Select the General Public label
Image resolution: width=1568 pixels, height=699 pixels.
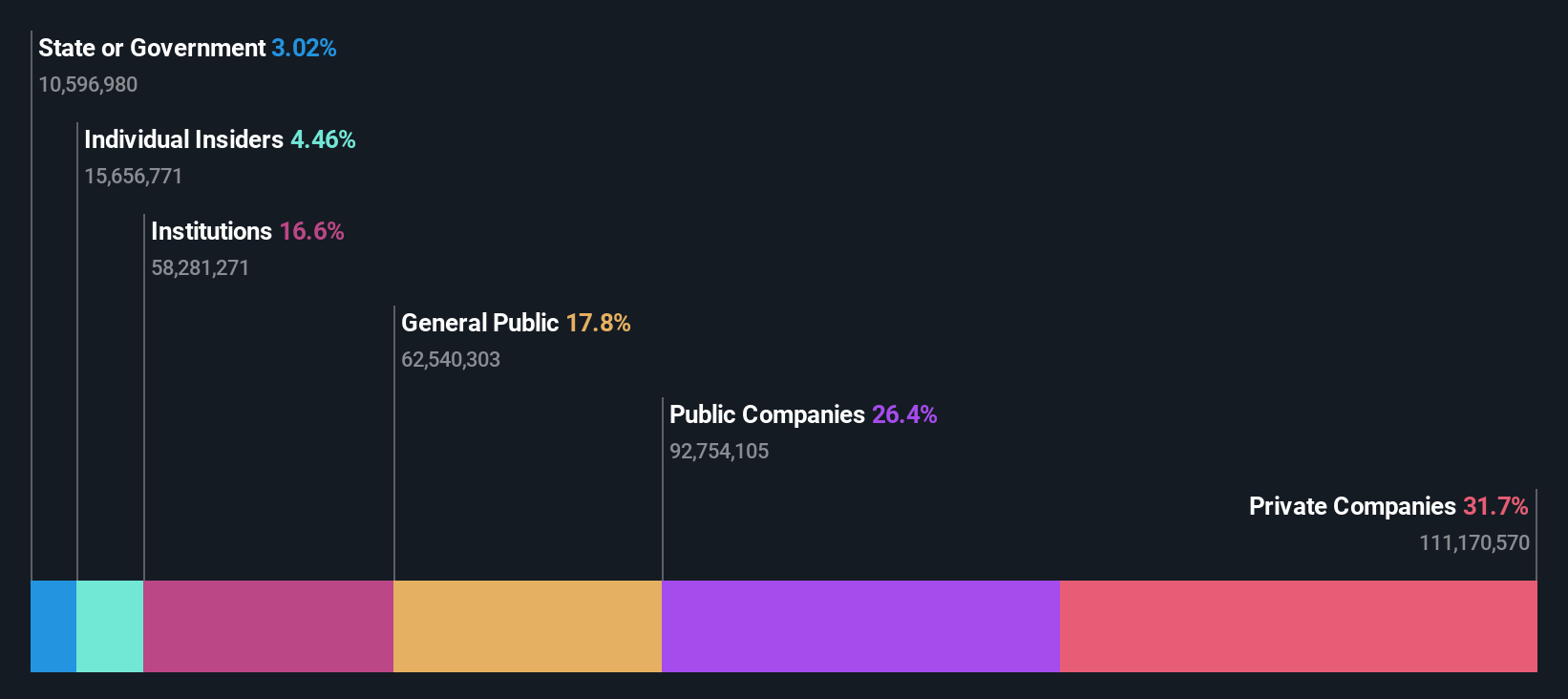tap(479, 323)
